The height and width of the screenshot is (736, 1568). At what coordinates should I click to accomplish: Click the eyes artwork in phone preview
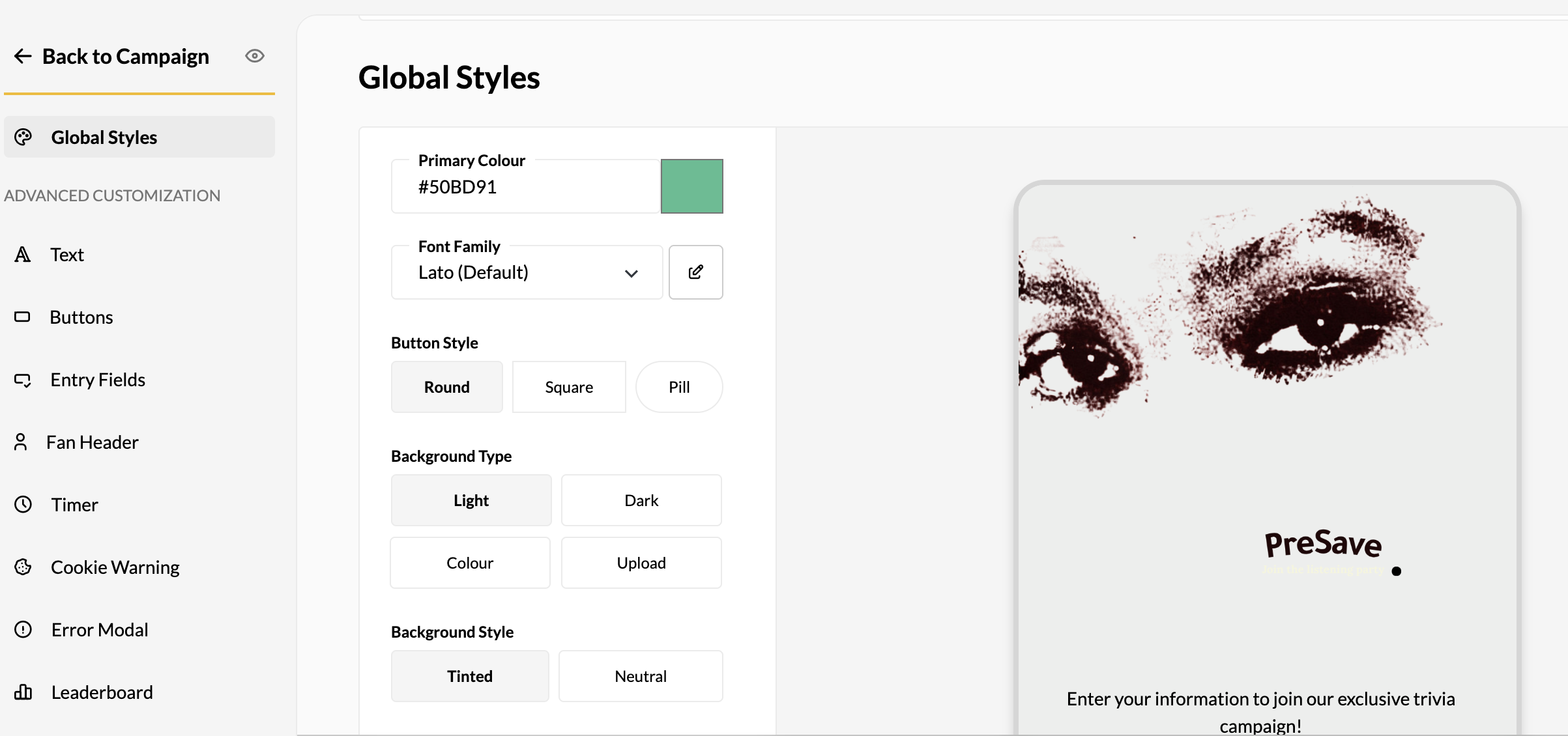1230,306
